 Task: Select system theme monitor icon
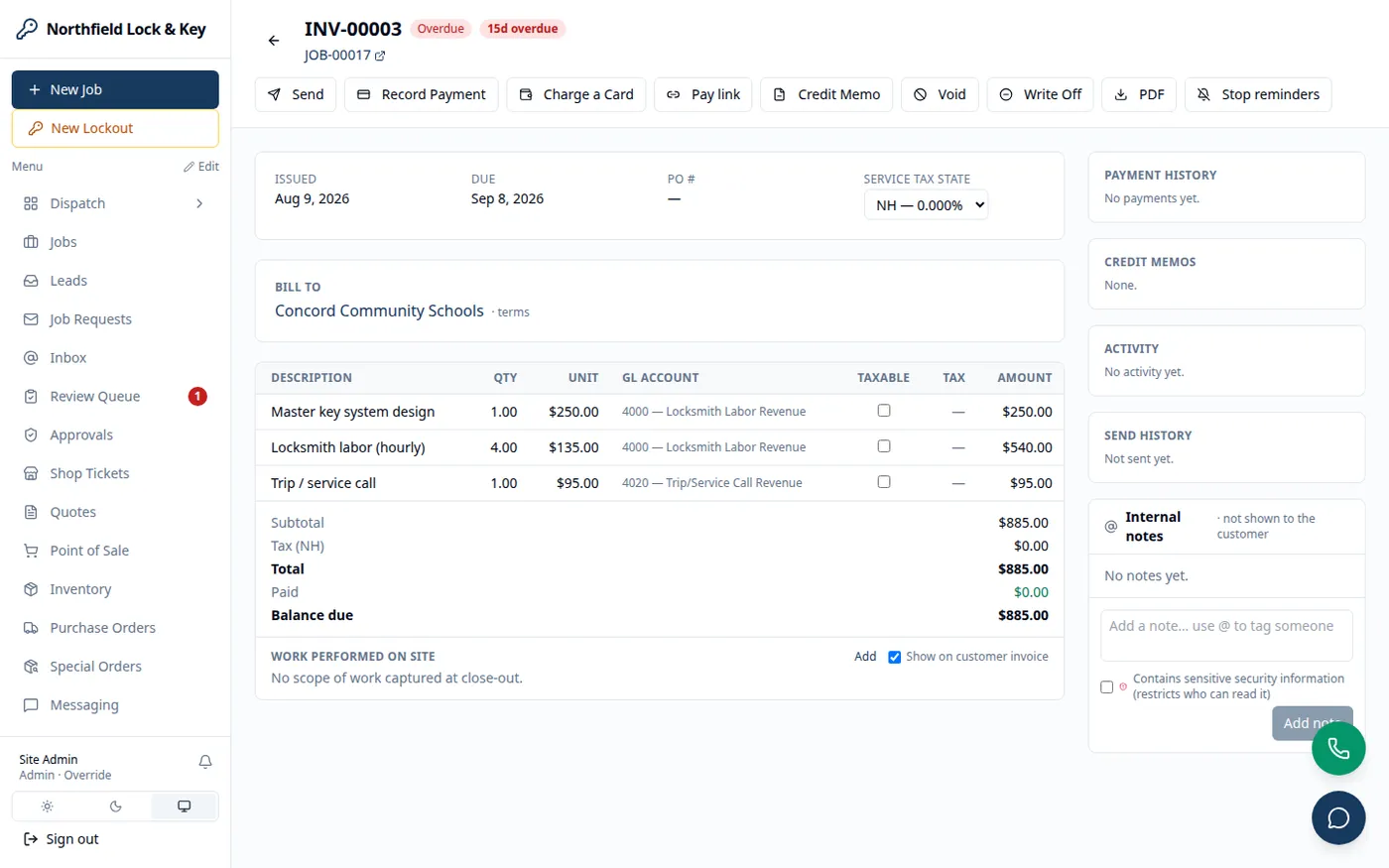(x=184, y=806)
